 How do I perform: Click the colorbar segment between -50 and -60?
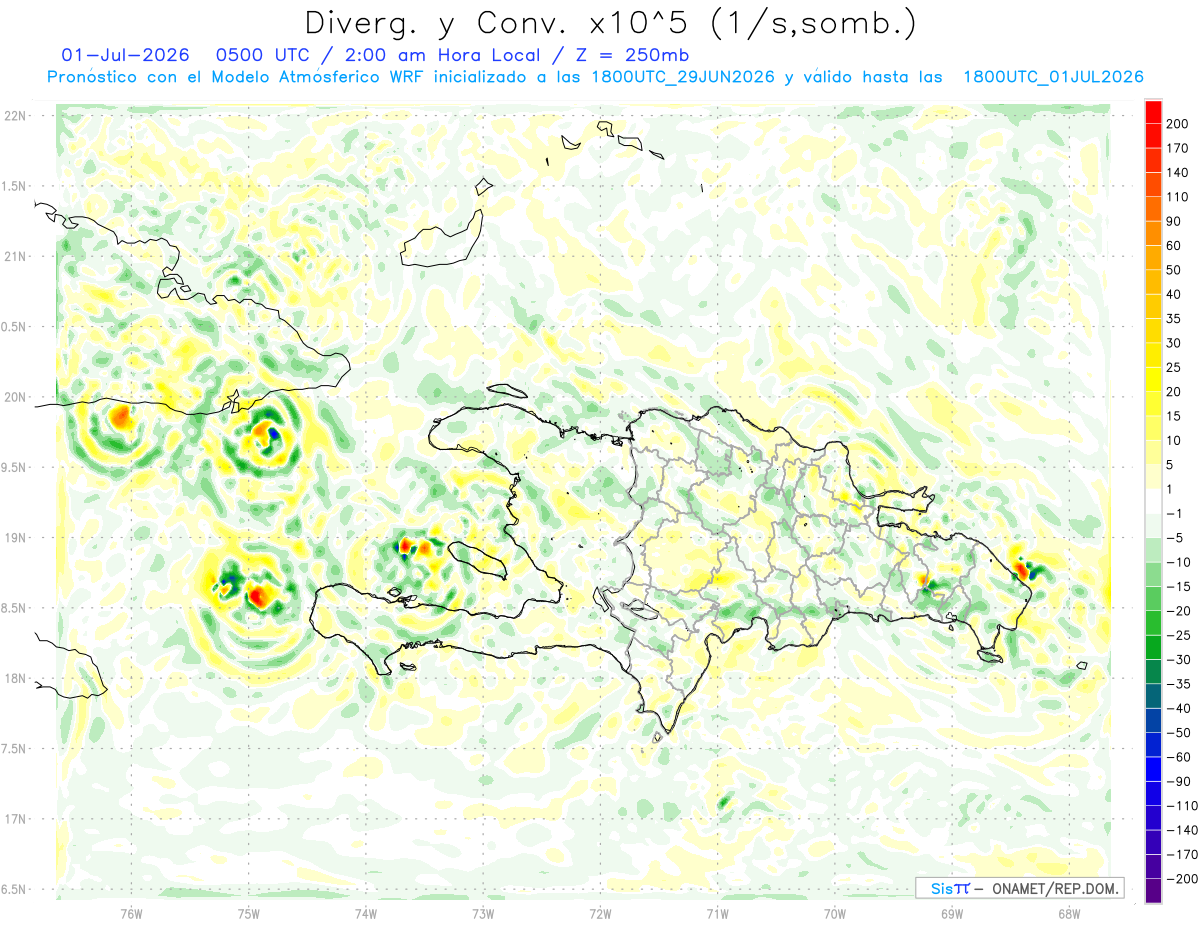click(x=1153, y=745)
